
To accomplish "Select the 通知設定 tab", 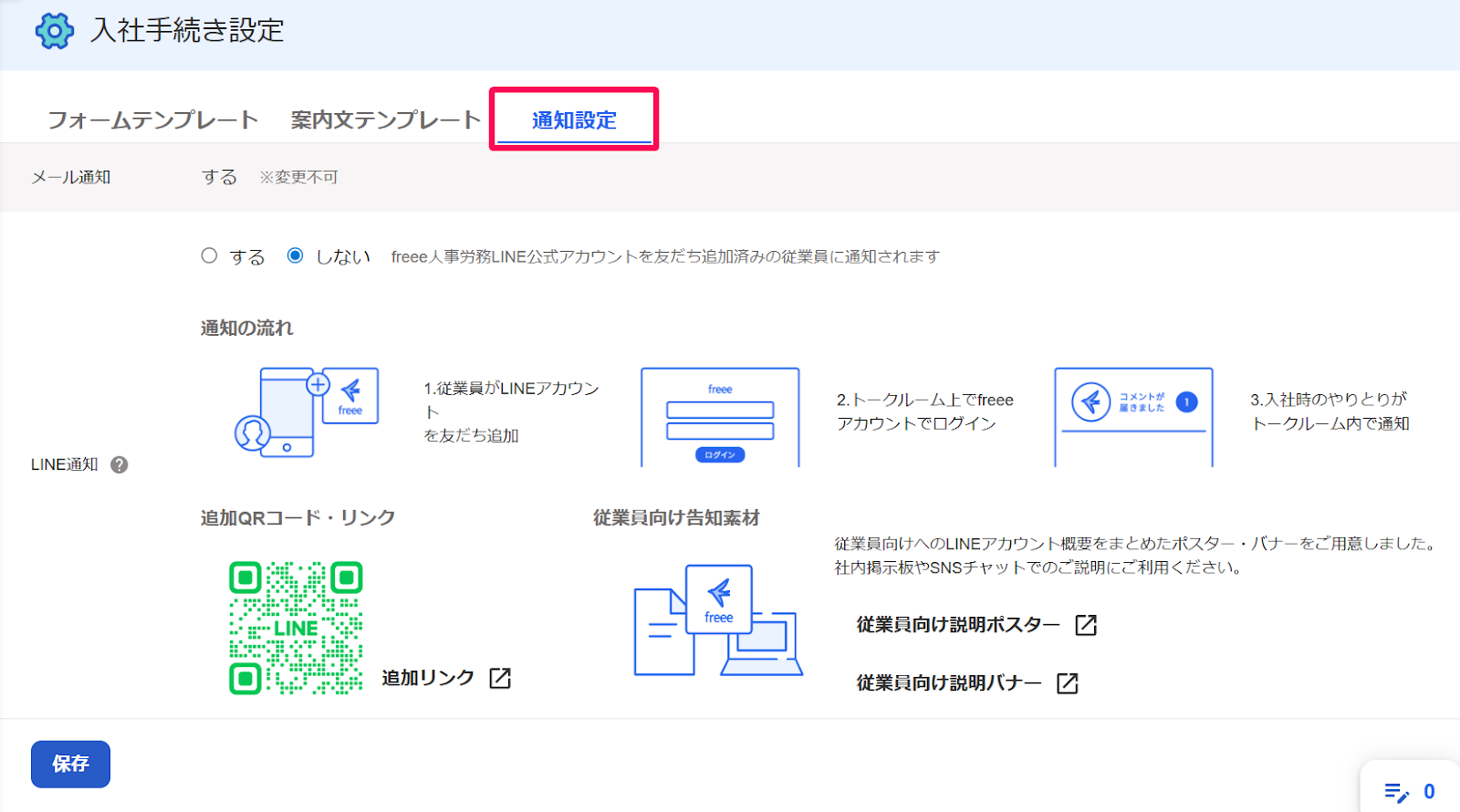I will click(x=574, y=120).
